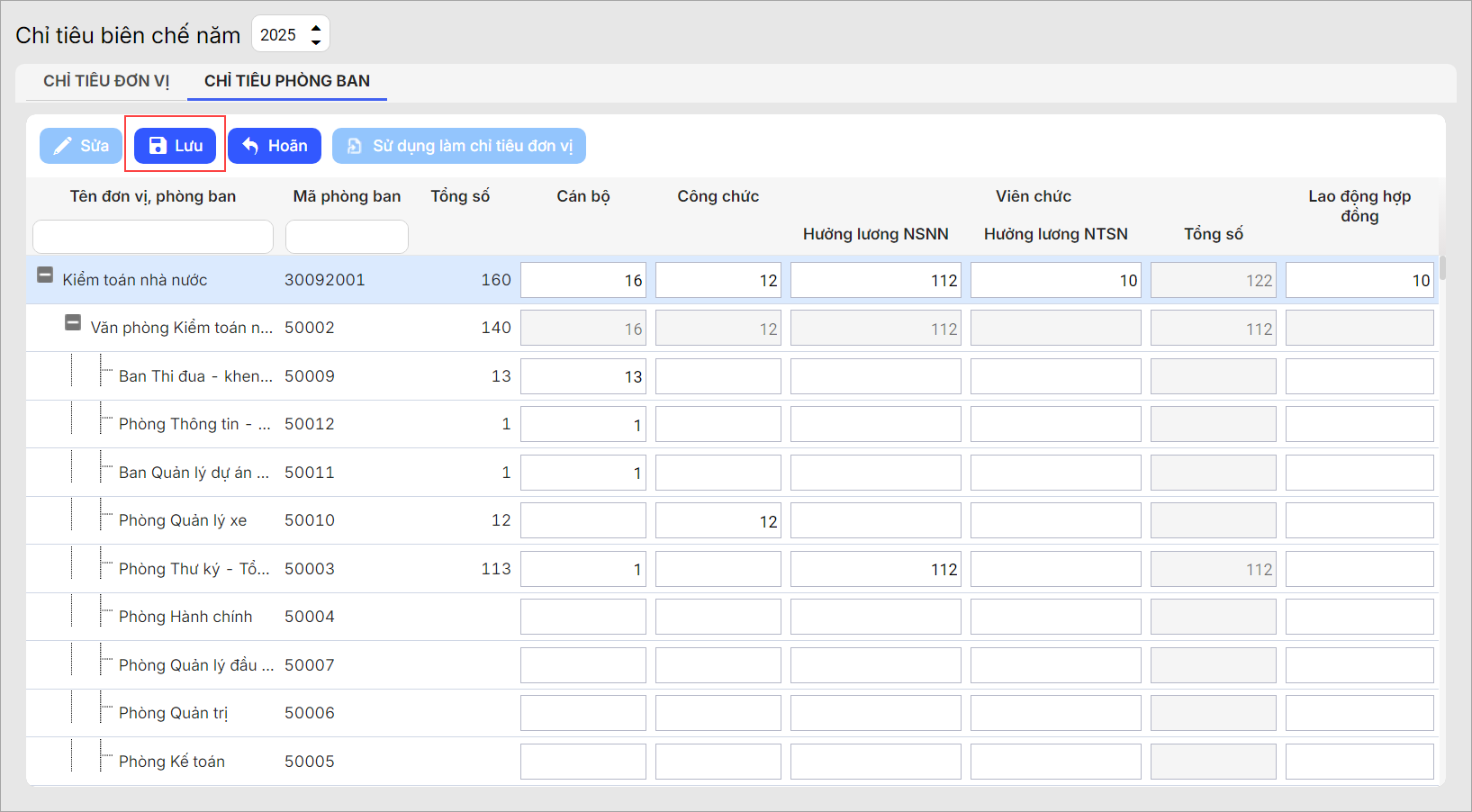Image resolution: width=1472 pixels, height=812 pixels.
Task: Click the undo arrow icon on Hoãn
Action: (x=251, y=146)
